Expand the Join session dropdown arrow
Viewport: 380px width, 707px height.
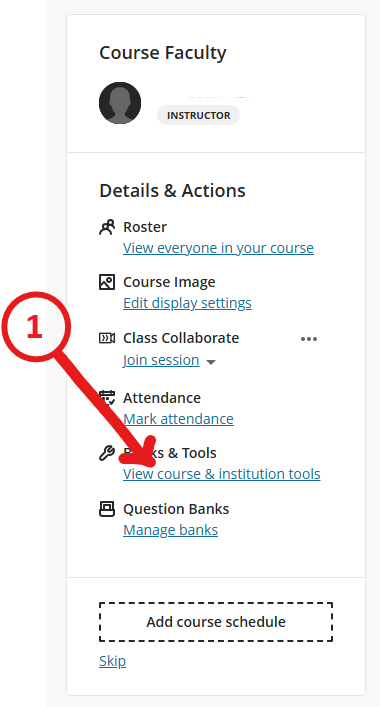(x=211, y=362)
